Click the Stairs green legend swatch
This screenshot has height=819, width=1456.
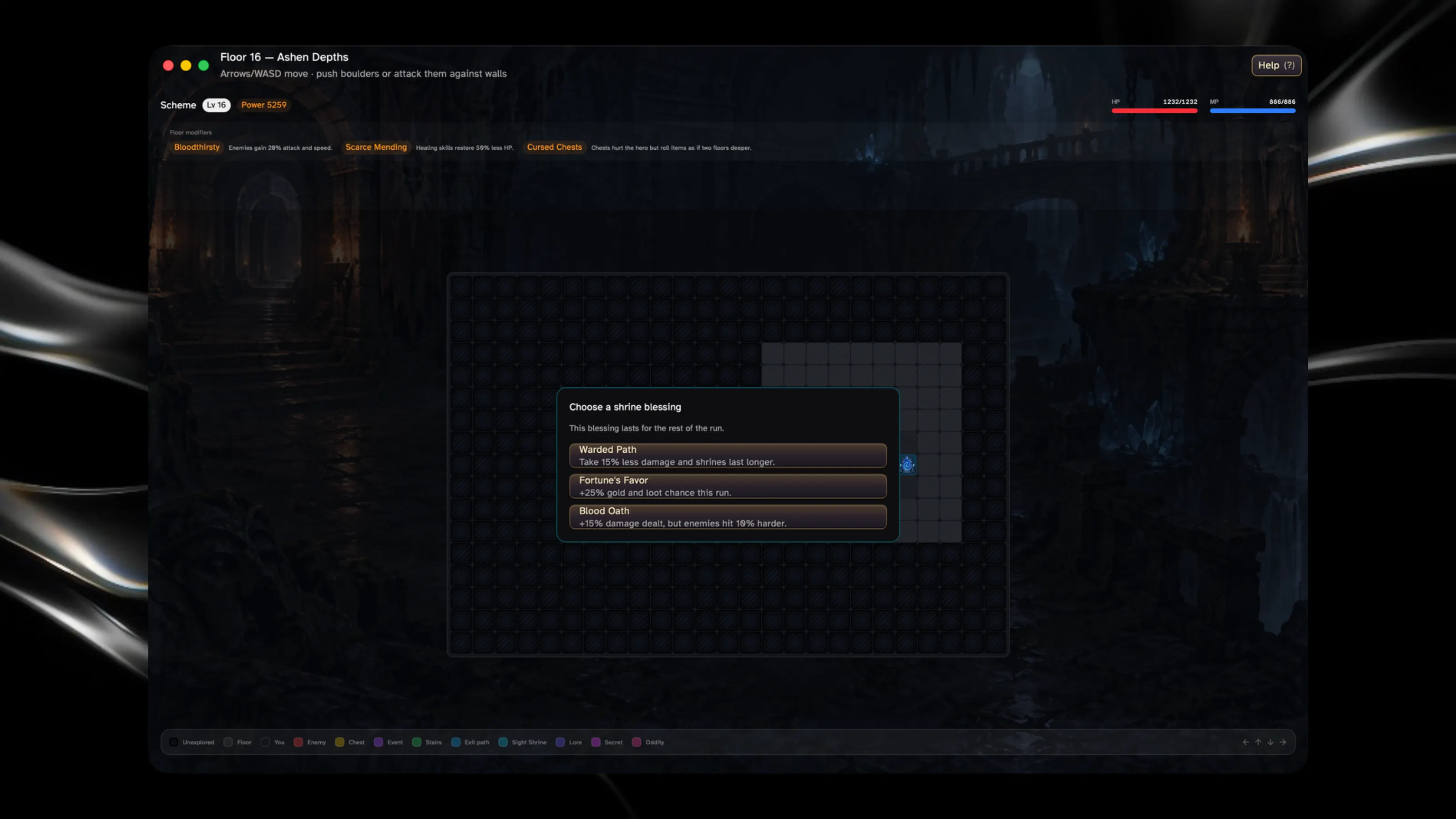click(x=417, y=742)
